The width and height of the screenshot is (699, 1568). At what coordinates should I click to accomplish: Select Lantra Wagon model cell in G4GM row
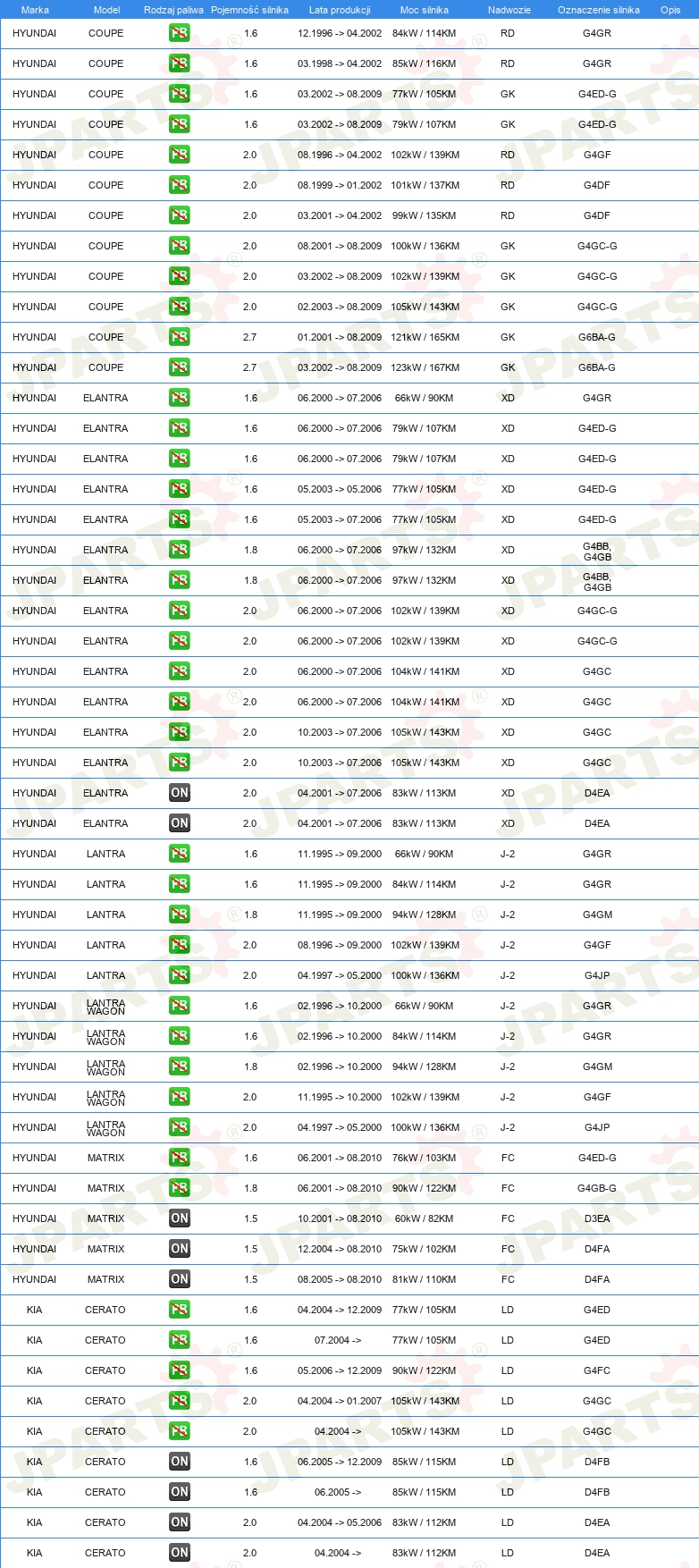click(x=106, y=1067)
